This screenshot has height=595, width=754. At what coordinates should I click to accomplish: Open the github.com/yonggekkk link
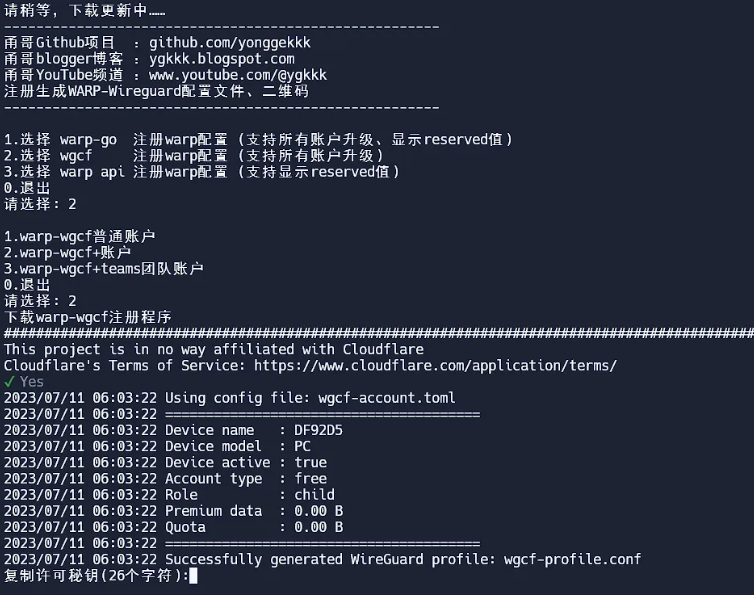(x=229, y=43)
